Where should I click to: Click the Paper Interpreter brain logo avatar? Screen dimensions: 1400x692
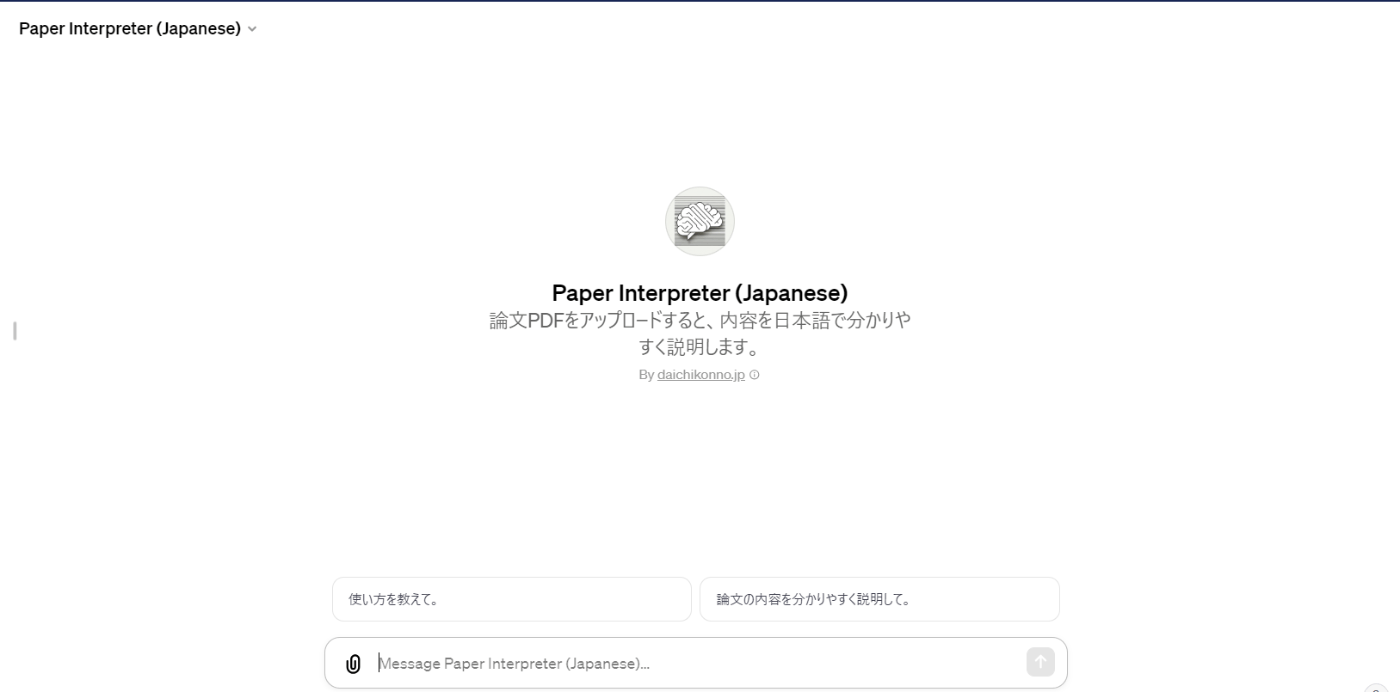pyautogui.click(x=700, y=221)
